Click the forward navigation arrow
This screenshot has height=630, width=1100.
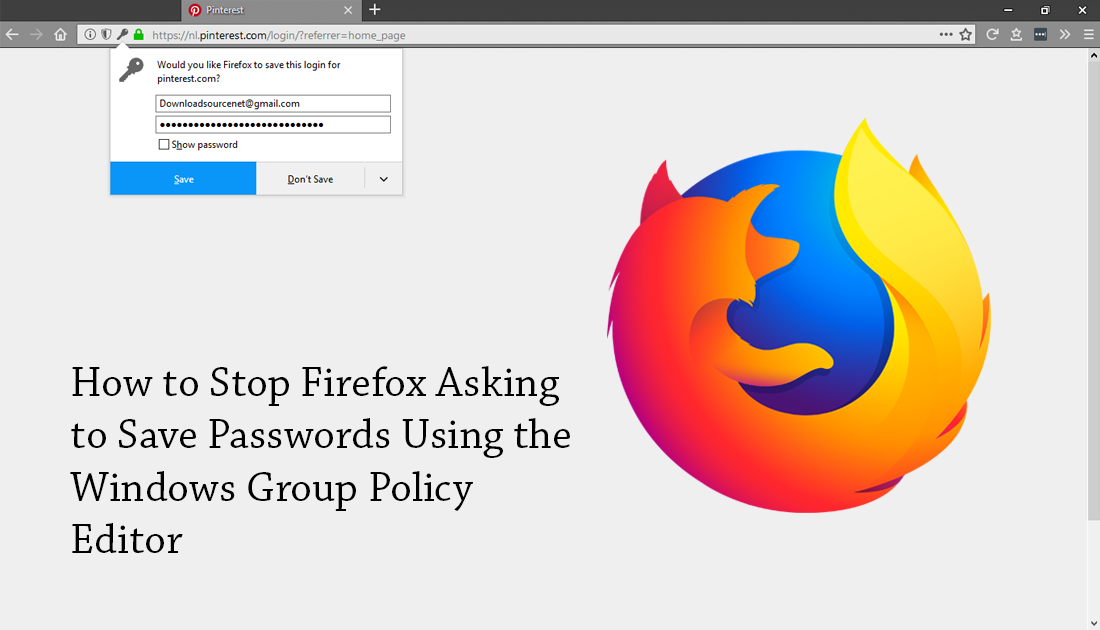pyautogui.click(x=36, y=34)
